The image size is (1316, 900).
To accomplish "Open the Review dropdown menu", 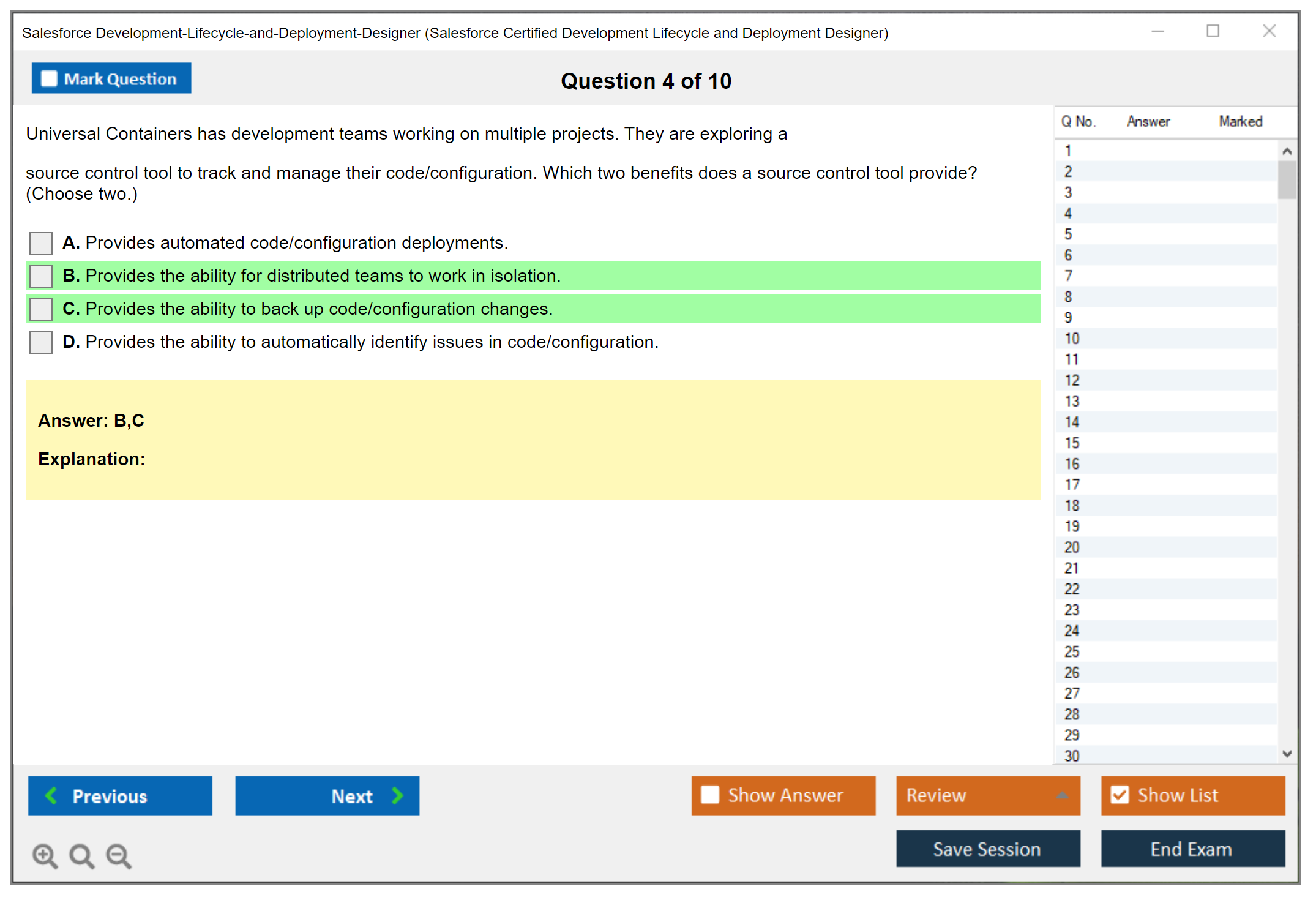I will 1061,795.
